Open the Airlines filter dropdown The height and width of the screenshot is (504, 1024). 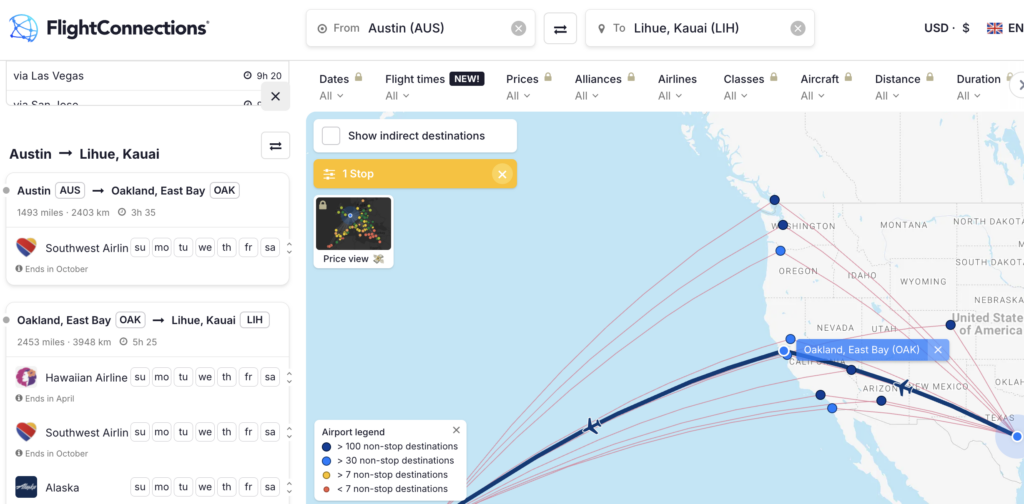[x=677, y=87]
